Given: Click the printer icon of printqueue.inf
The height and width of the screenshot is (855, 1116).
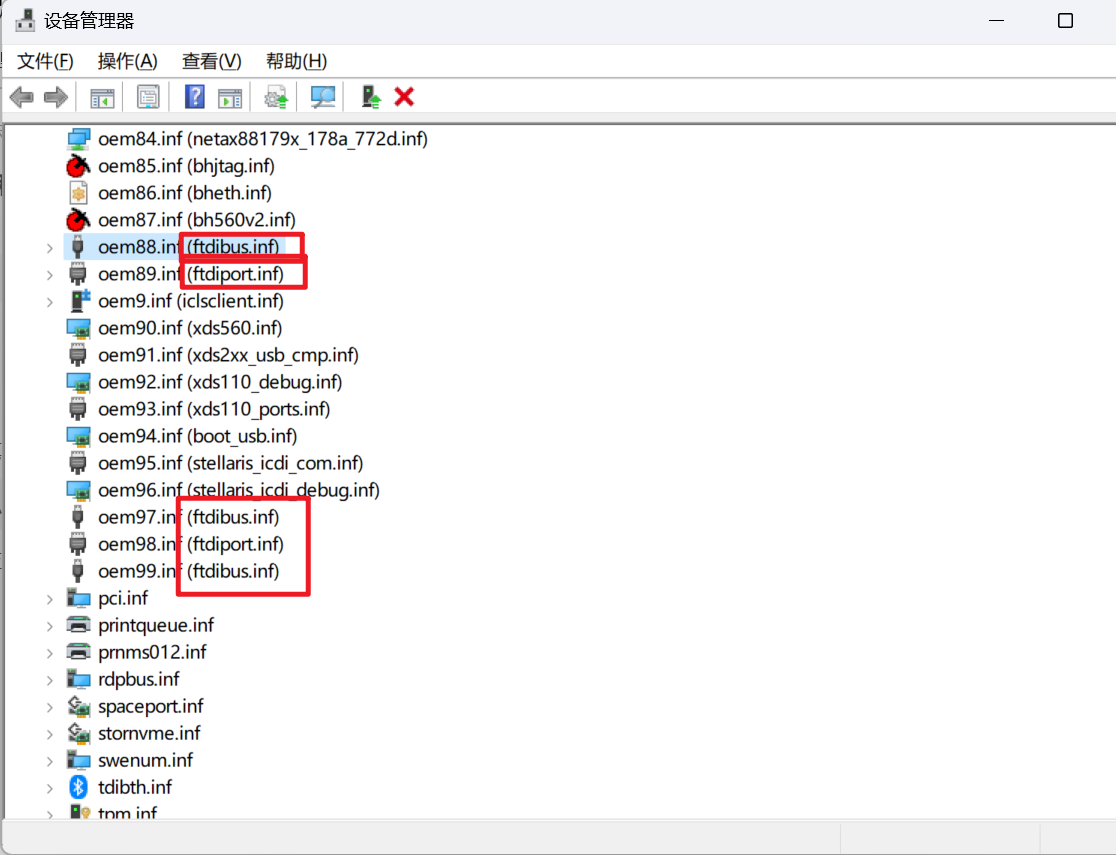Looking at the screenshot, I should (x=78, y=625).
